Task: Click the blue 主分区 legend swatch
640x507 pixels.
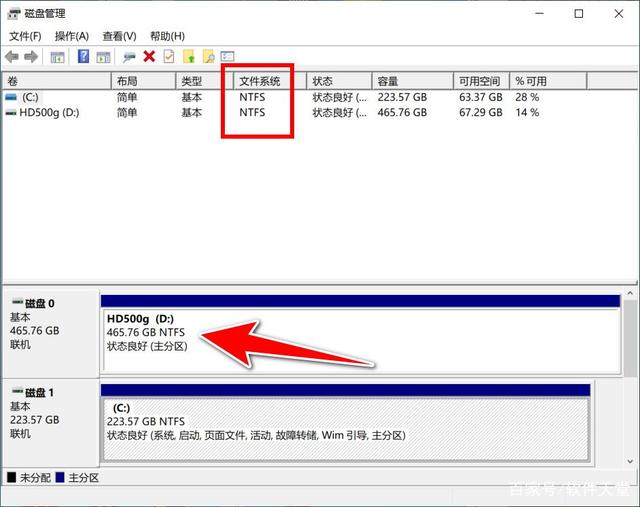Action: (x=60, y=477)
